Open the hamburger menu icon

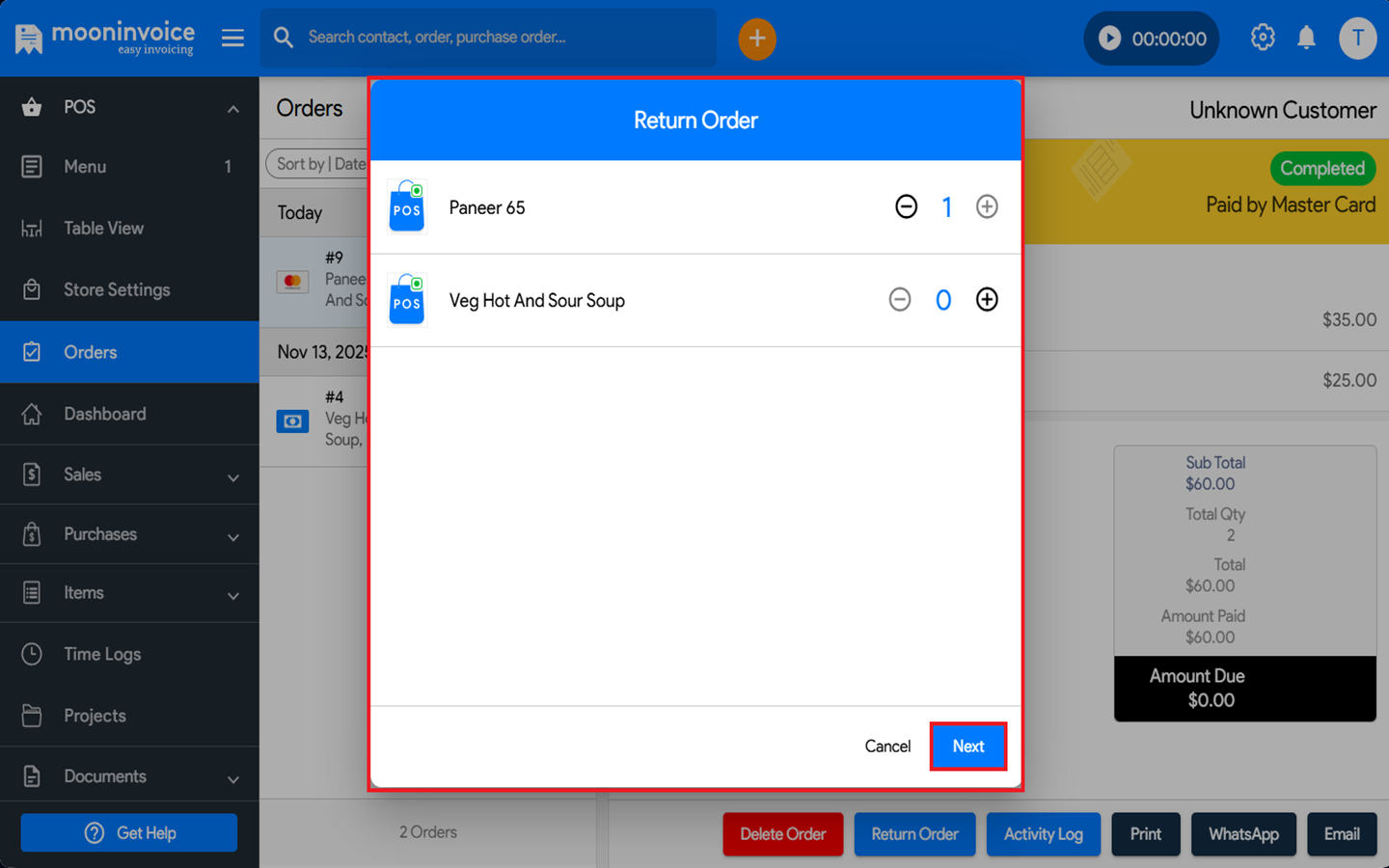click(232, 38)
